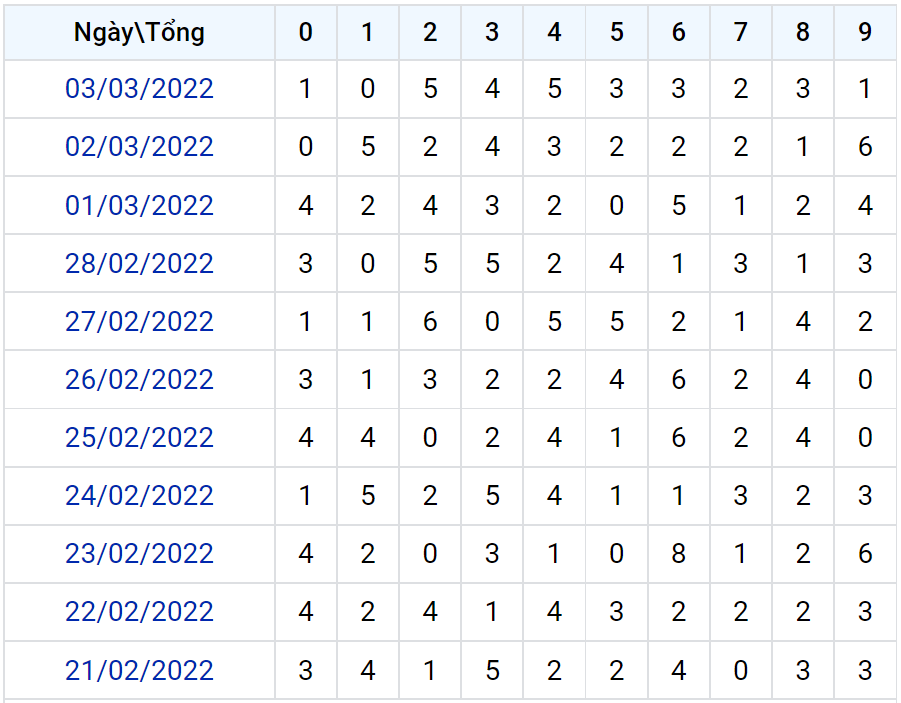Viewport: 901px width, 703px height.
Task: Click the column 9 header
Action: (865, 32)
